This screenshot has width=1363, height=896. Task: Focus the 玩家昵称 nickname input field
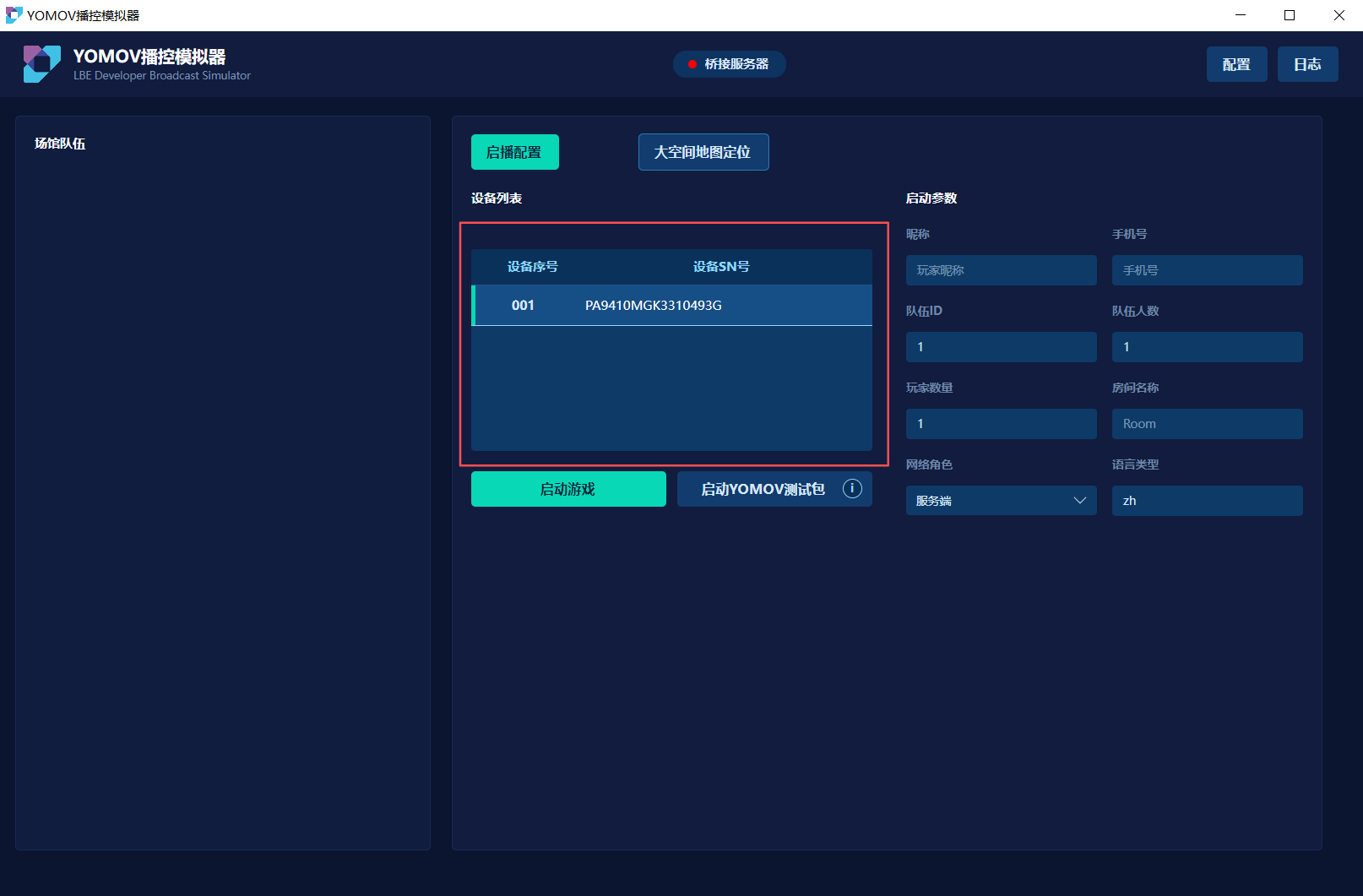[x=1002, y=270]
